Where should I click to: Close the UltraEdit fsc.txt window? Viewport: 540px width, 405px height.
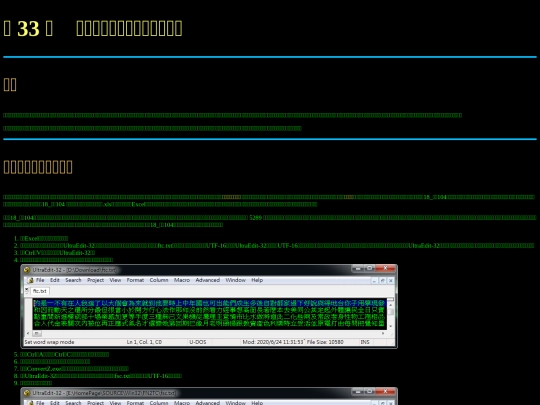pyautogui.click(x=385, y=391)
